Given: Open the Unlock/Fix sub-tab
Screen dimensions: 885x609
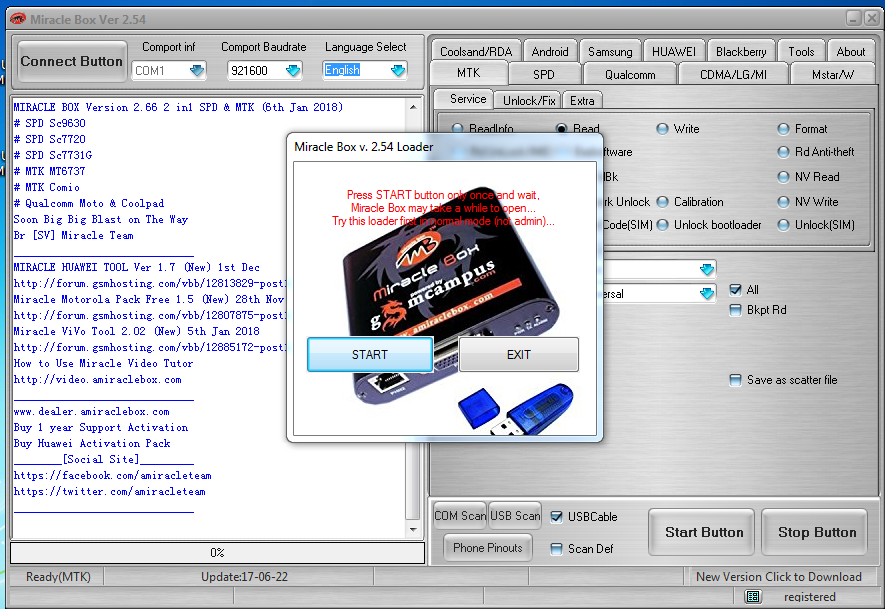Looking at the screenshot, I should point(528,100).
